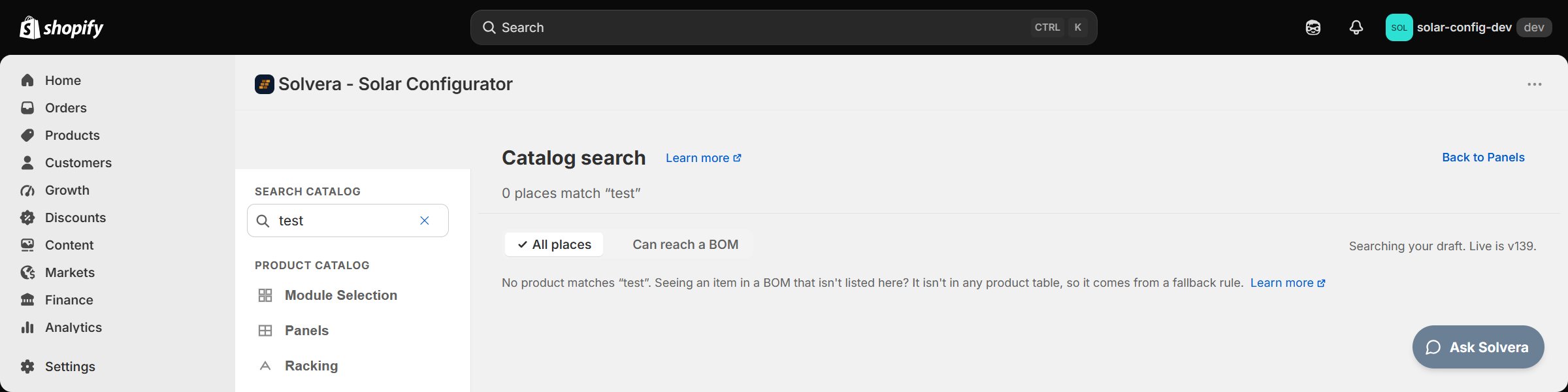Click the Customers person icon
Viewport: 1568px width, 392px height.
coord(27,163)
